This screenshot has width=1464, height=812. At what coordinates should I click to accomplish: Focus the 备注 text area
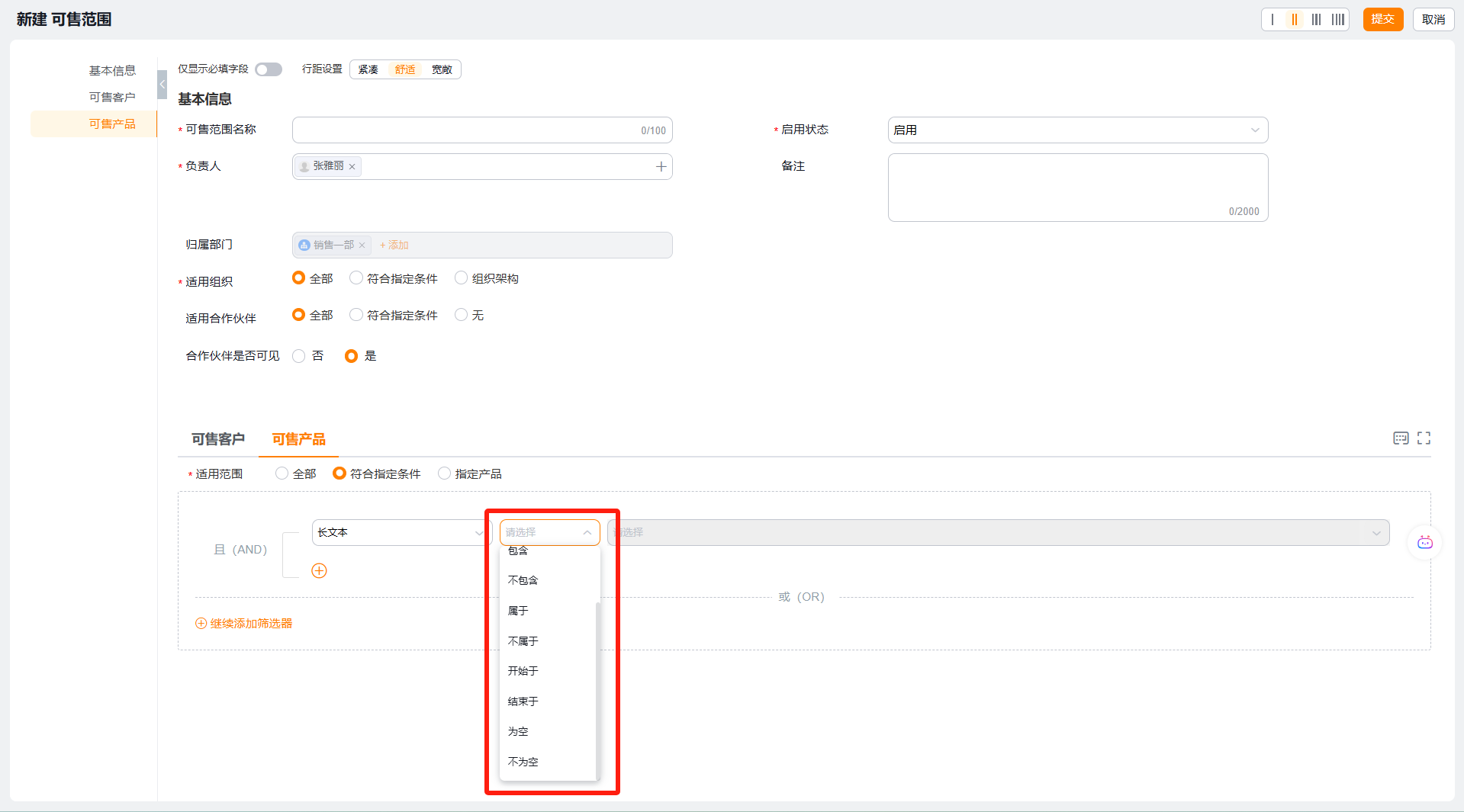click(1078, 188)
